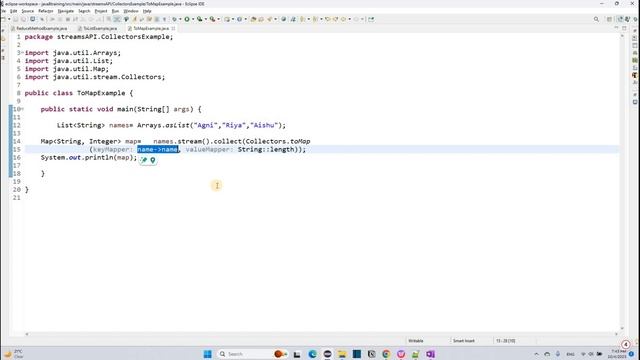Open the Window menu
This screenshot has width=640, height=360.
point(131,11)
